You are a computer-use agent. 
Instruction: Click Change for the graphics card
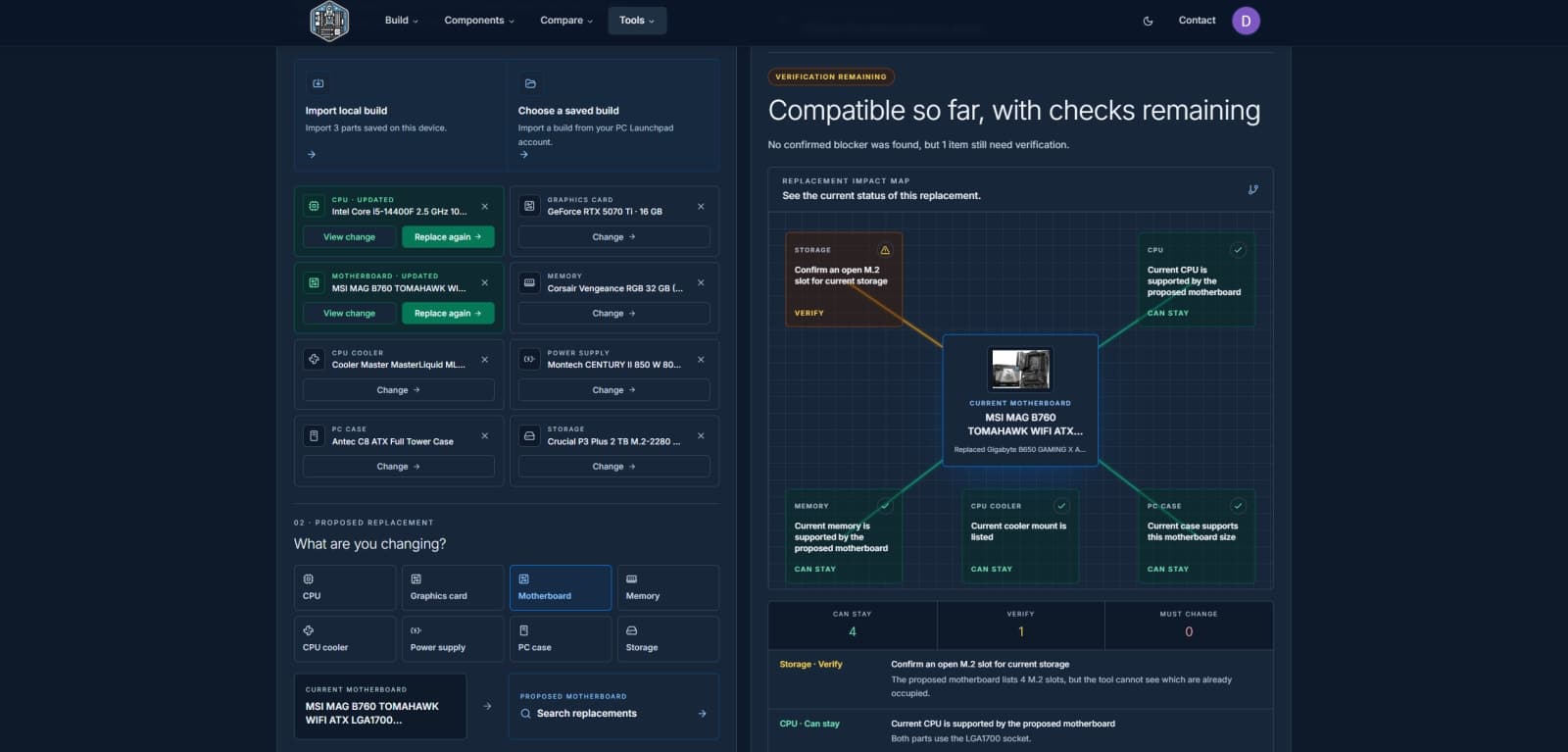click(x=614, y=237)
